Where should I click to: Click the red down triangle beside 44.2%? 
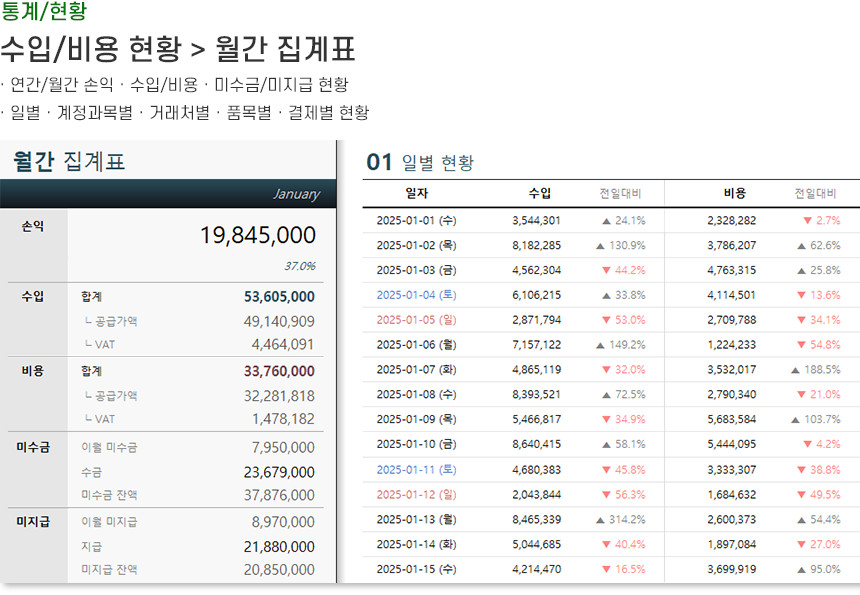[606, 270]
